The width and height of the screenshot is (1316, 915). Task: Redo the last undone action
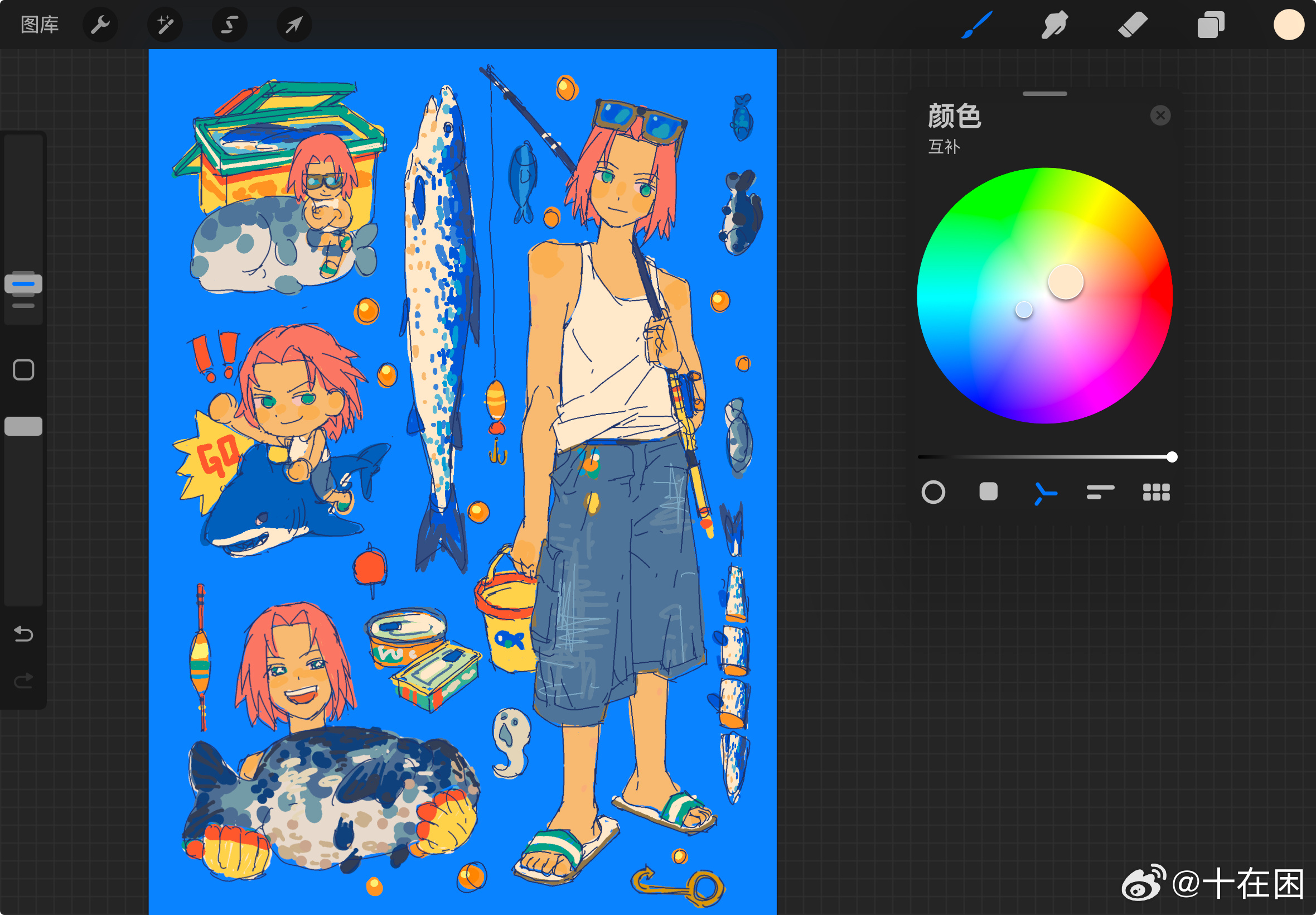pos(23,681)
